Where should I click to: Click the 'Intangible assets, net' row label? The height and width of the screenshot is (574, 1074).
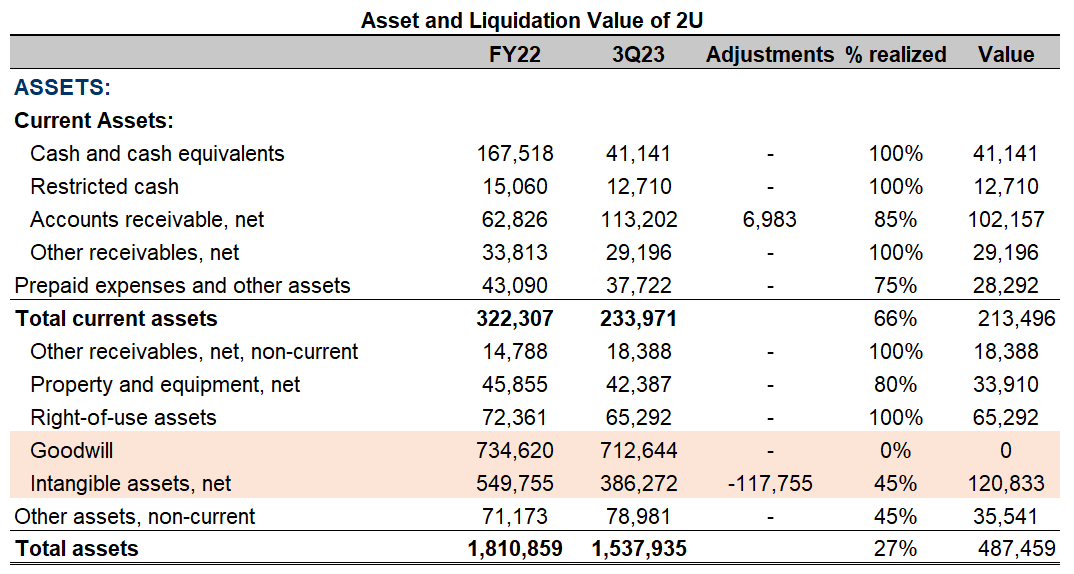pos(130,484)
